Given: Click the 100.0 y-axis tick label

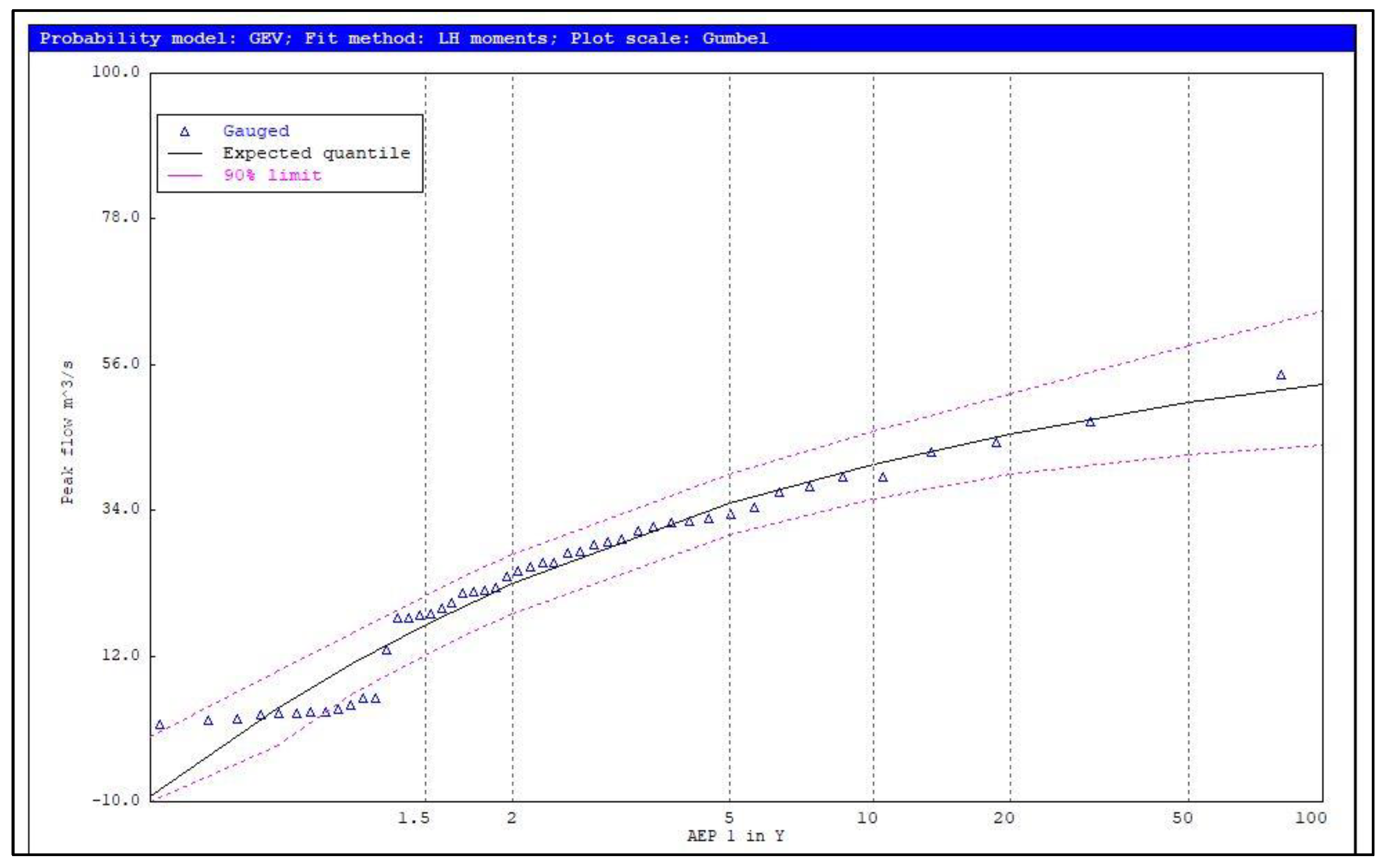Looking at the screenshot, I should (x=116, y=72).
